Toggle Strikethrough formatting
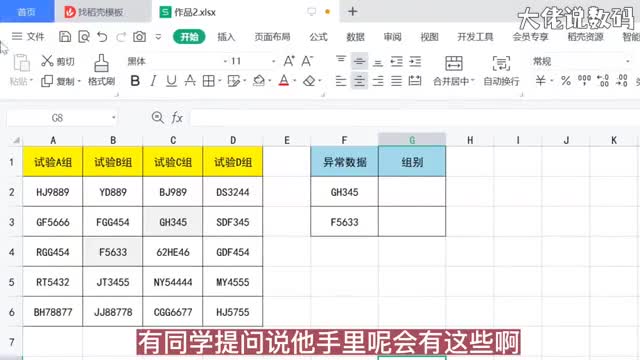 tap(190, 81)
